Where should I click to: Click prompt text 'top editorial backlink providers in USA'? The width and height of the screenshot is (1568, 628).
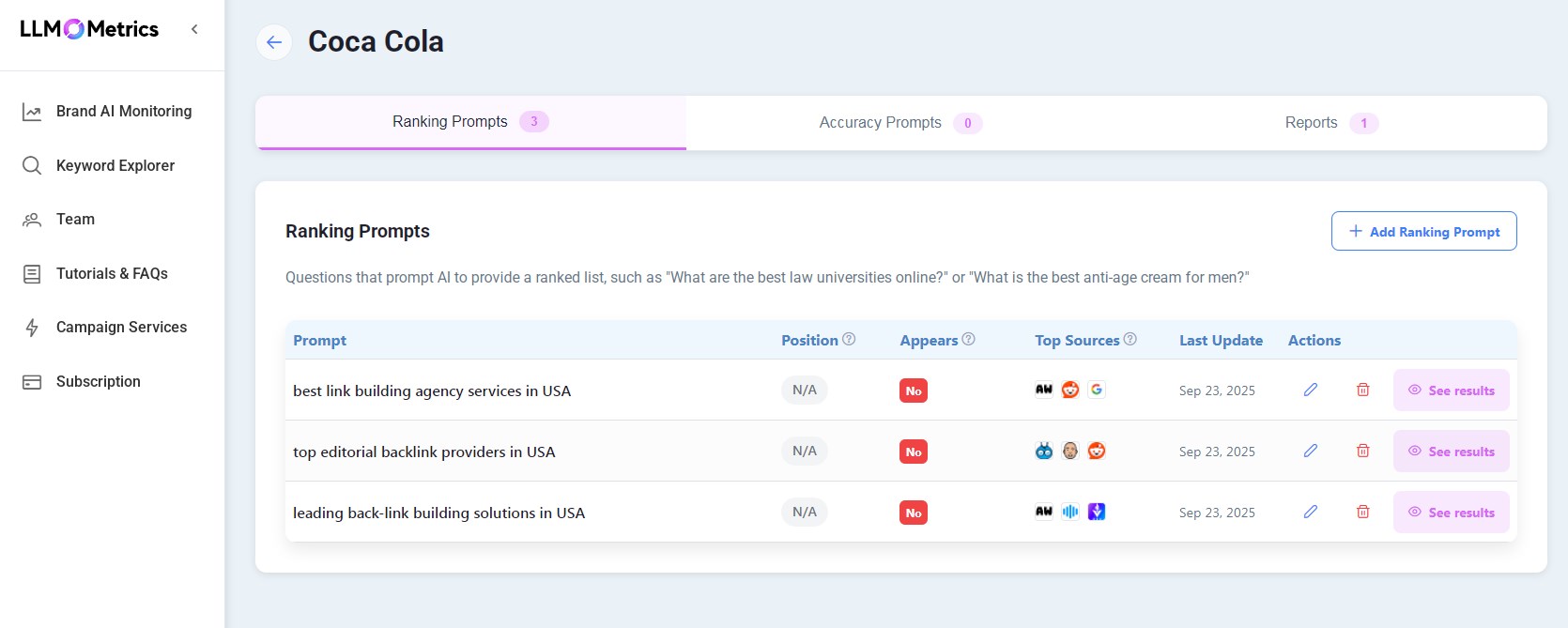[x=424, y=452]
